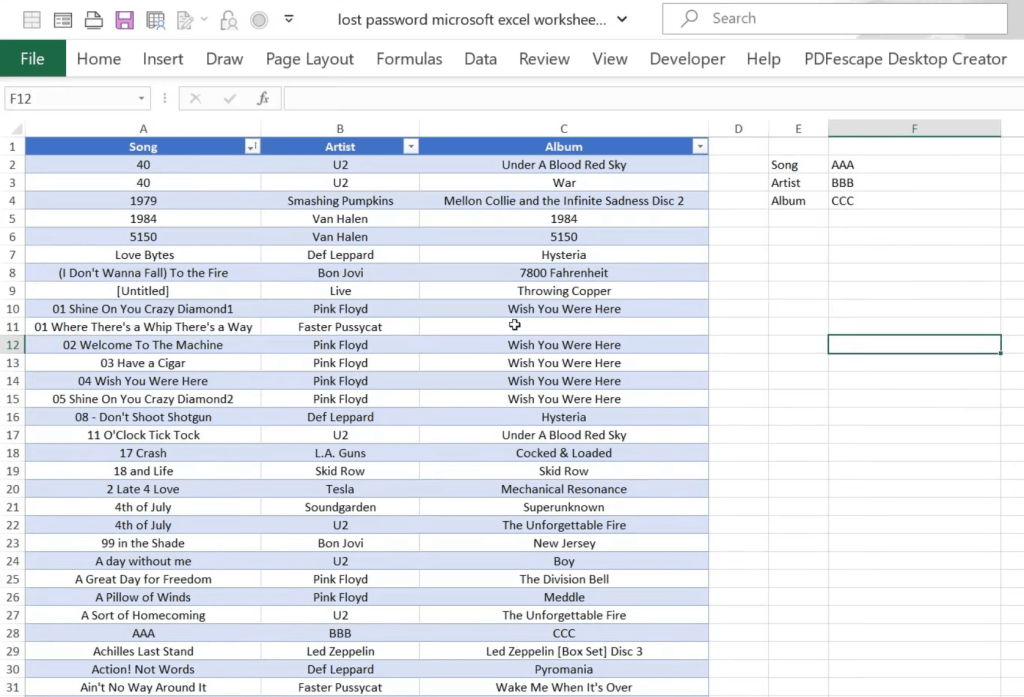The width and height of the screenshot is (1024, 697).
Task: Open the Artist column filter dropdown
Action: (411, 146)
